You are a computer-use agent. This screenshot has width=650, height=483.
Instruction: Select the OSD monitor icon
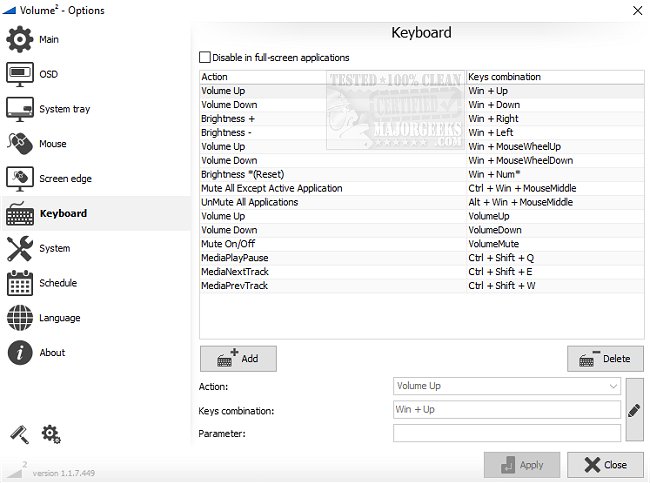(x=20, y=74)
